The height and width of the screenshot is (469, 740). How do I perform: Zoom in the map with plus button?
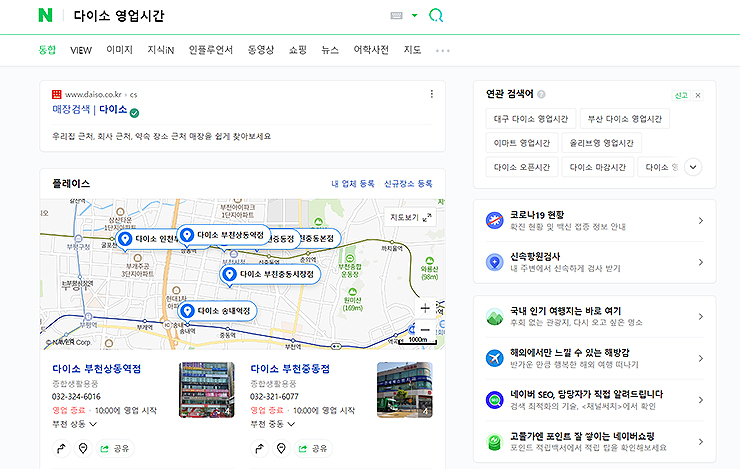(425, 308)
